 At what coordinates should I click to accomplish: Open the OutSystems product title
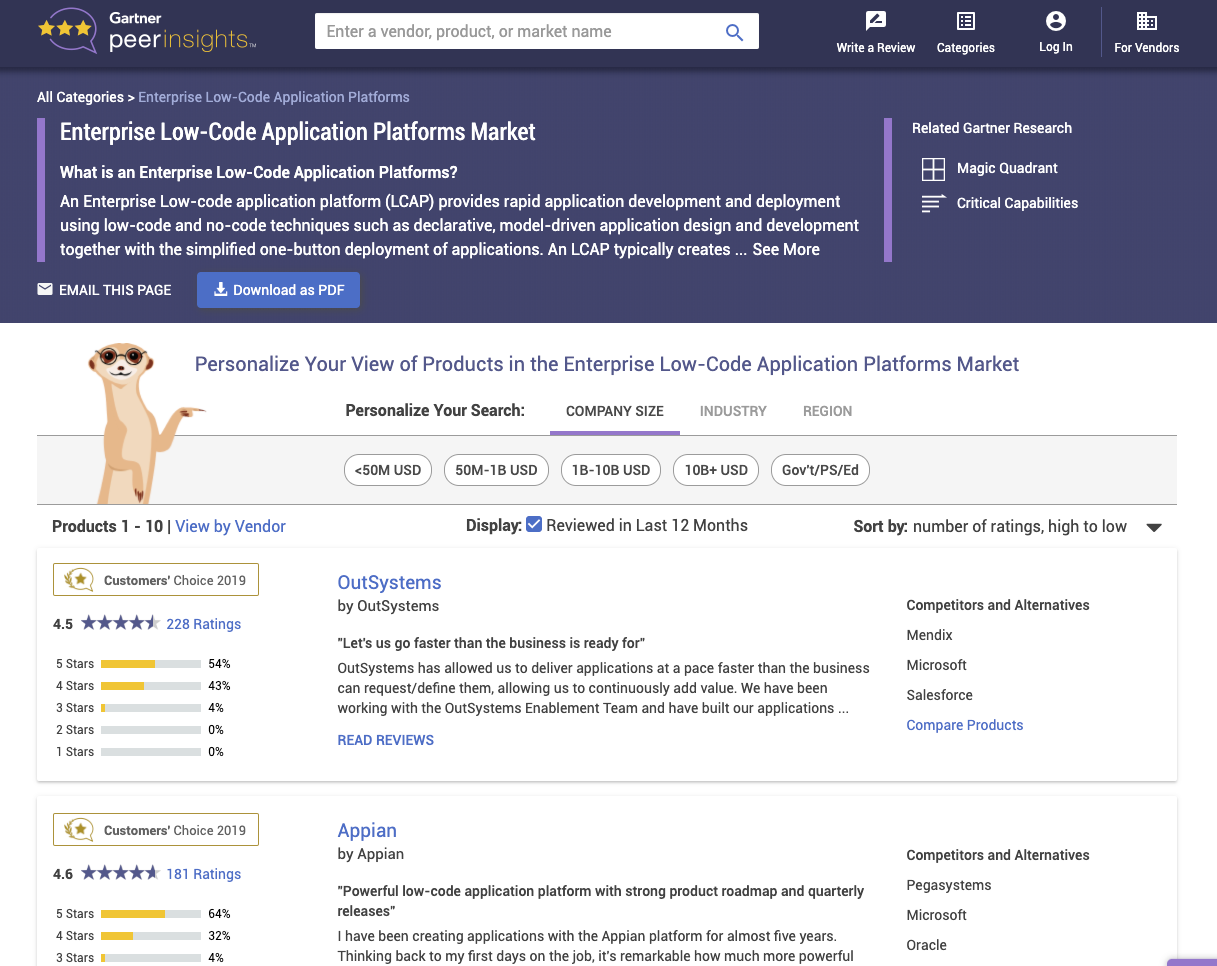[x=389, y=583]
